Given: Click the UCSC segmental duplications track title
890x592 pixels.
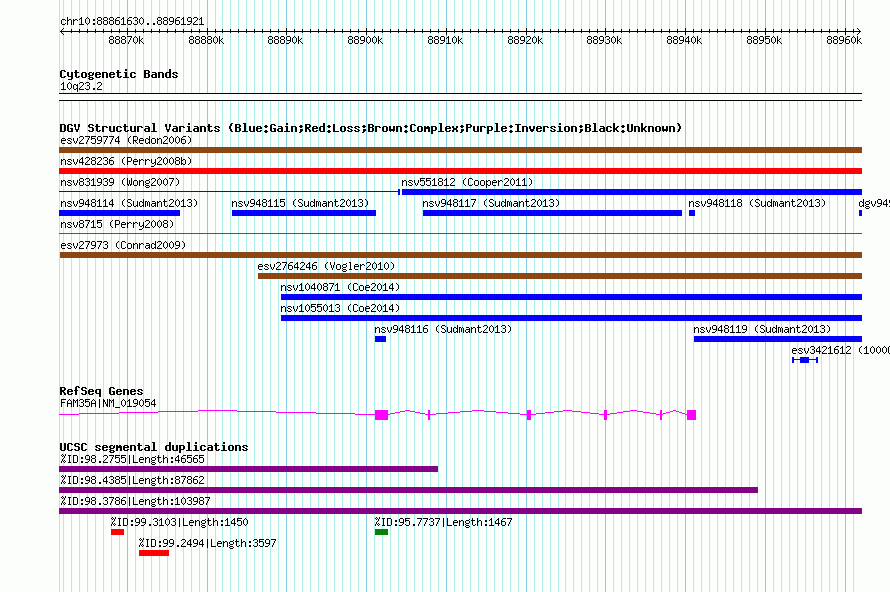Looking at the screenshot, I should pos(154,447).
